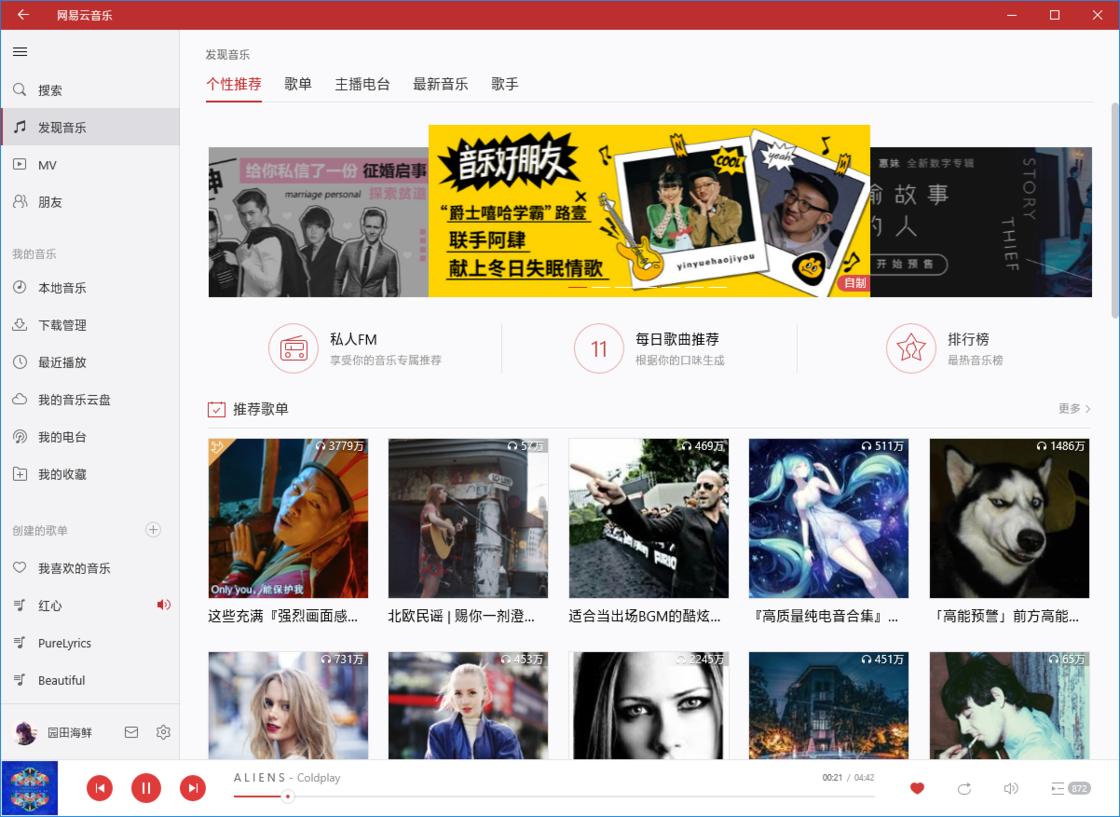Image resolution: width=1120 pixels, height=817 pixels.
Task: Add a new playlist with plus icon
Action: (153, 530)
